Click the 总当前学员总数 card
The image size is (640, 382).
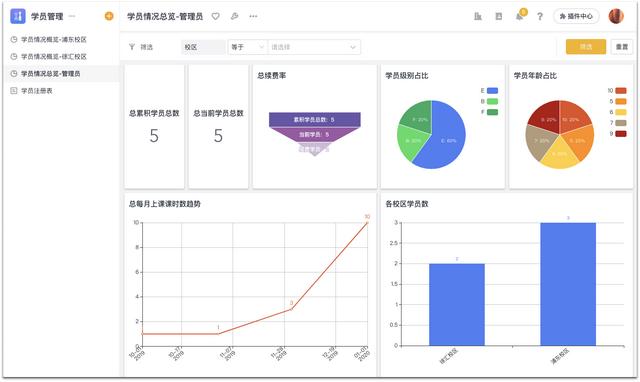coord(218,126)
